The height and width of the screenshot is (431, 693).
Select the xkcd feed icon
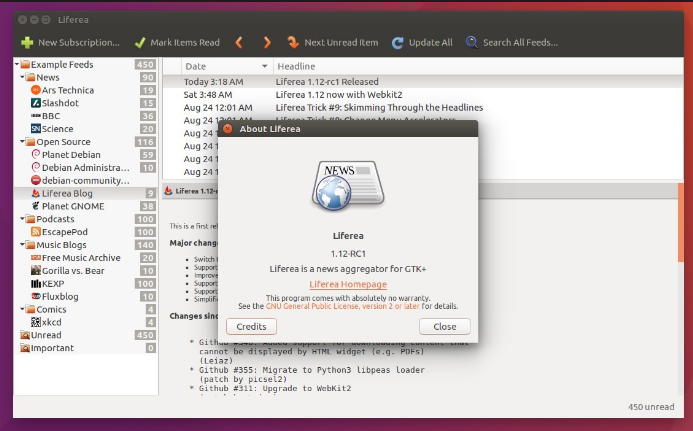36,322
